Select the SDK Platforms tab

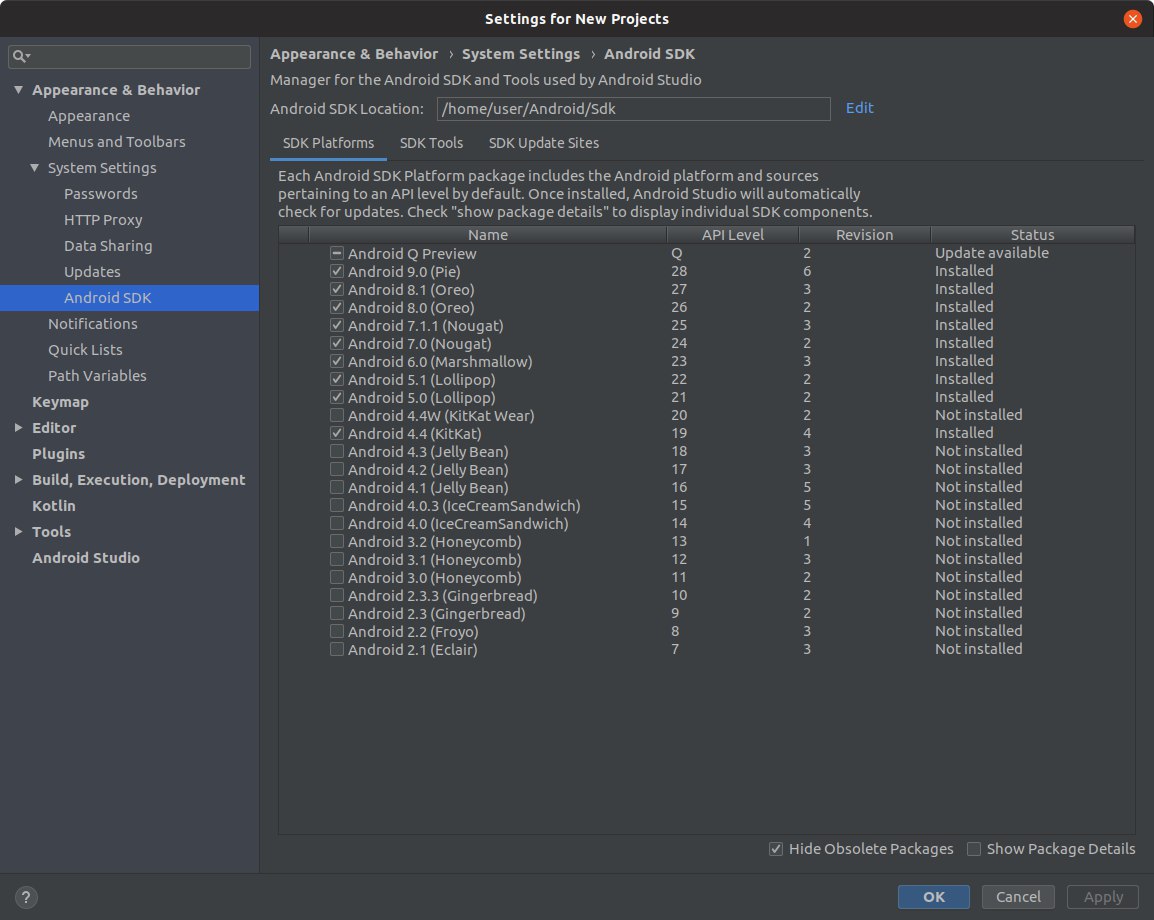tap(328, 143)
